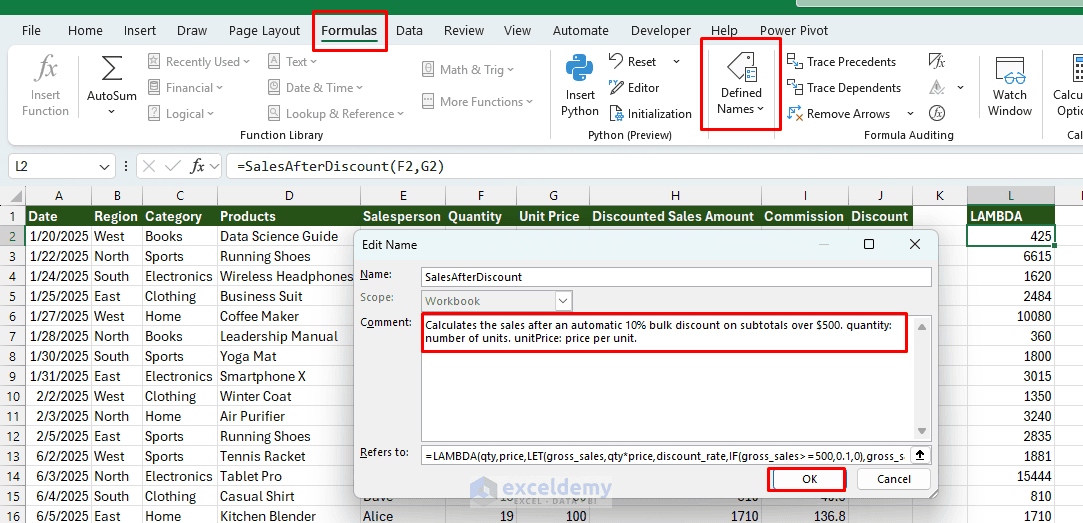This screenshot has width=1083, height=523.
Task: Expand the Reset options arrow
Action: (676, 61)
